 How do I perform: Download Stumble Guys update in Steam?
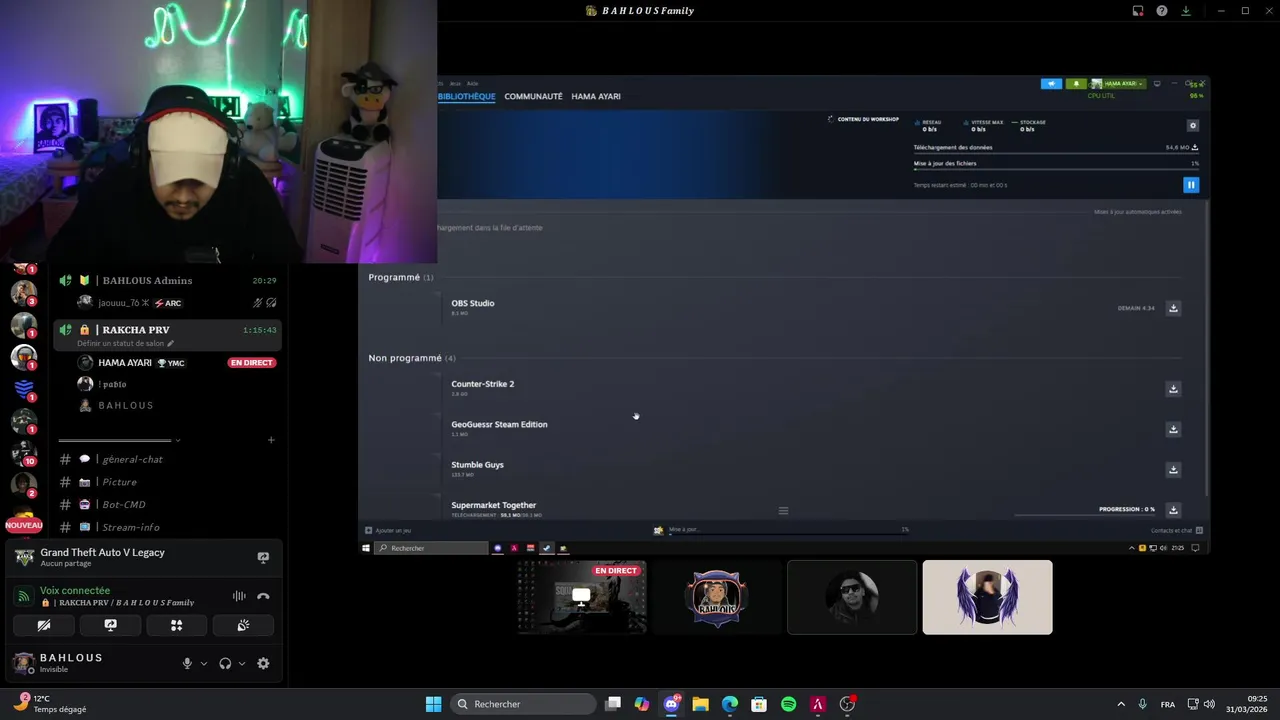coord(1173,469)
